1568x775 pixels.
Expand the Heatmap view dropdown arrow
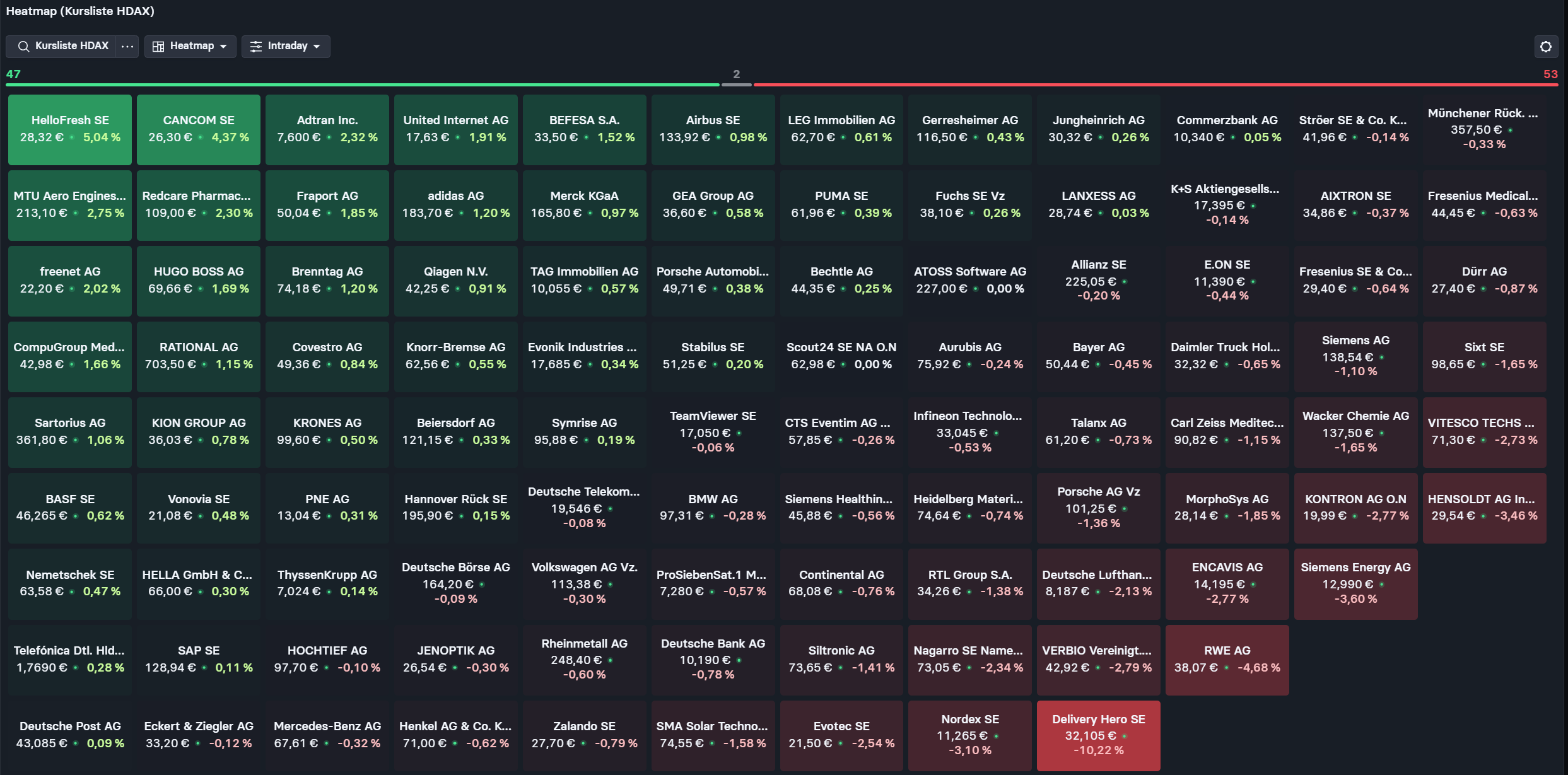223,47
